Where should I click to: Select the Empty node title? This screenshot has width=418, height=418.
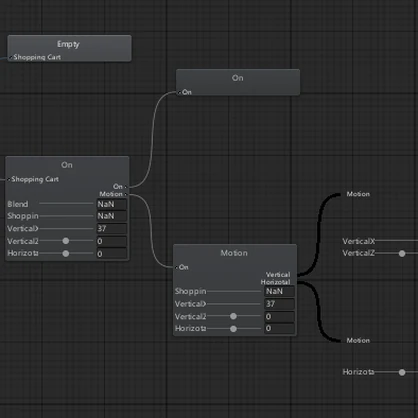tap(68, 44)
